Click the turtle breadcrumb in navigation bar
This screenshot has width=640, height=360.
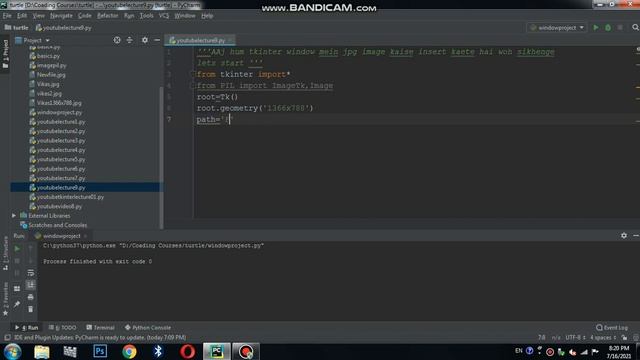pyautogui.click(x=16, y=28)
